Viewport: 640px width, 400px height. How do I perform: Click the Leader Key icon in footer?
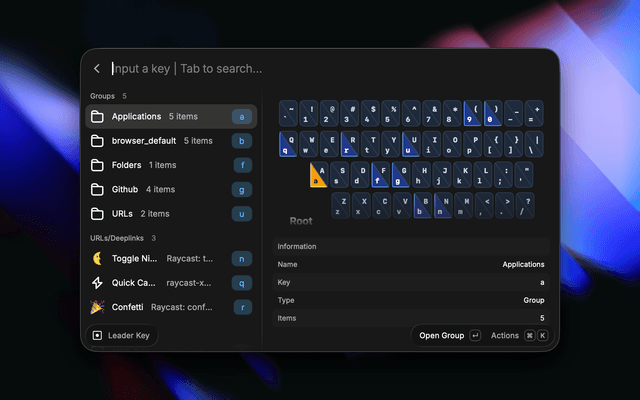point(97,336)
